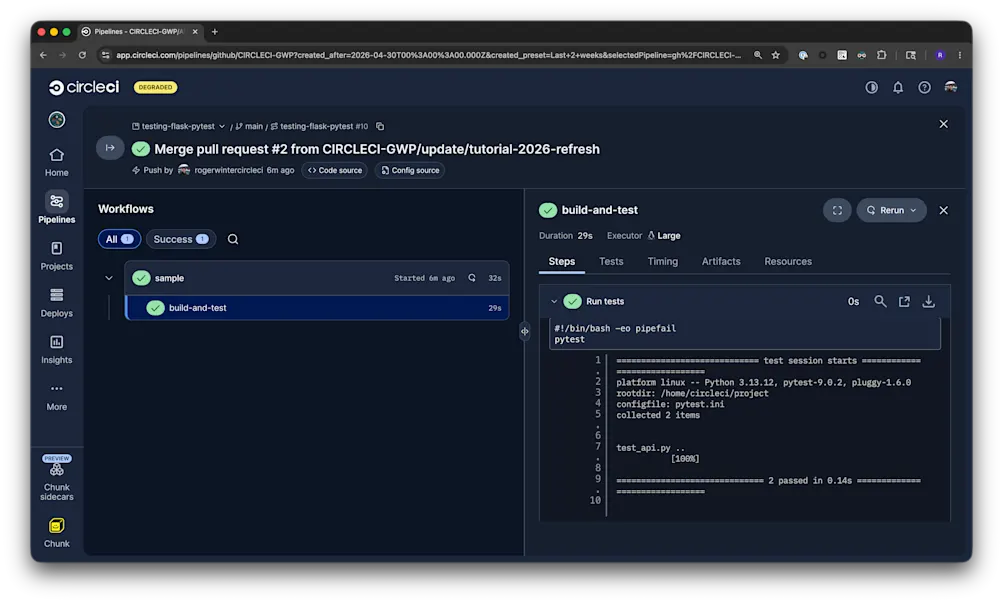Toggle the theme contrast icon in header
The height and width of the screenshot is (603, 1003).
click(871, 87)
